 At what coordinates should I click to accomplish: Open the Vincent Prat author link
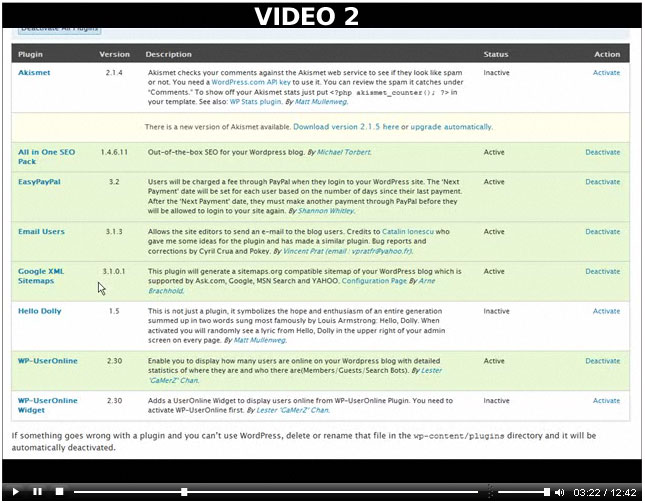pyautogui.click(x=348, y=251)
